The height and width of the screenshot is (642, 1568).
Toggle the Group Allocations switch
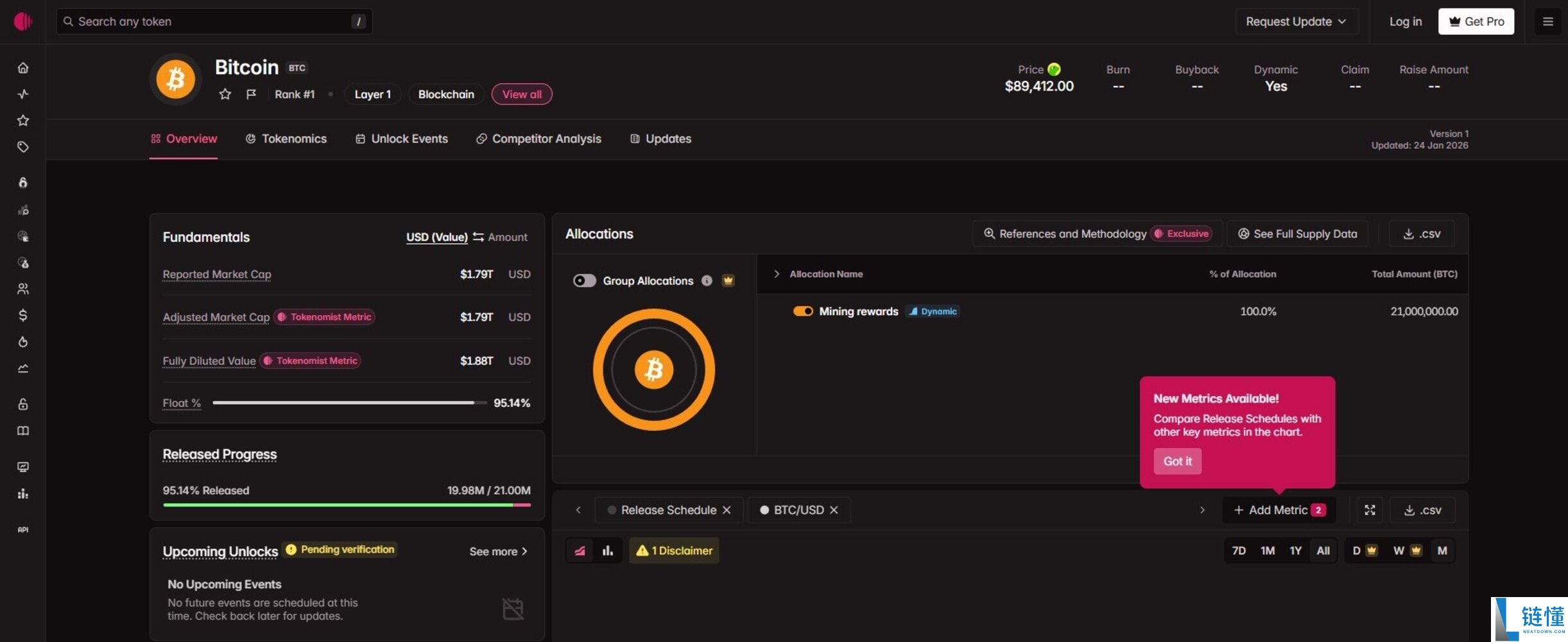(585, 281)
